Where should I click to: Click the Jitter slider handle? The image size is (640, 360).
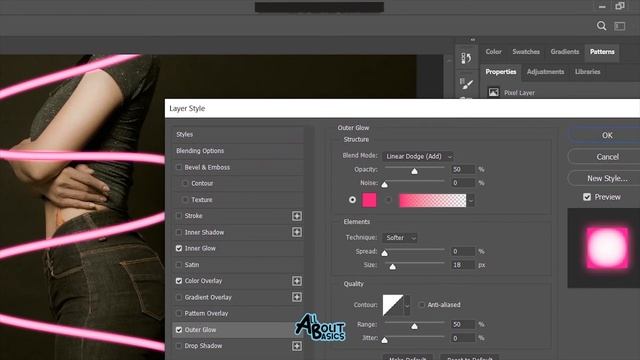pos(384,340)
